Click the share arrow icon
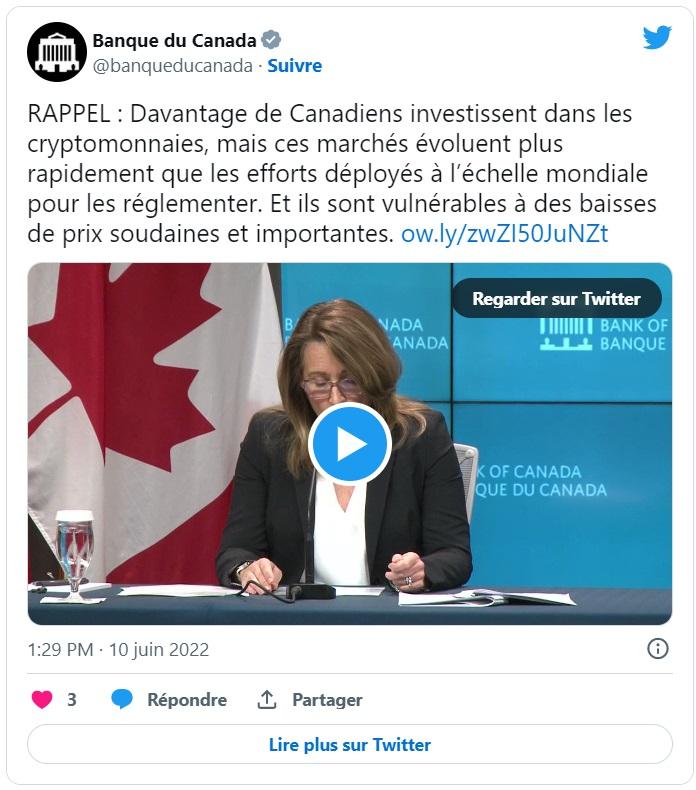The height and width of the screenshot is (790, 696). pos(267,700)
